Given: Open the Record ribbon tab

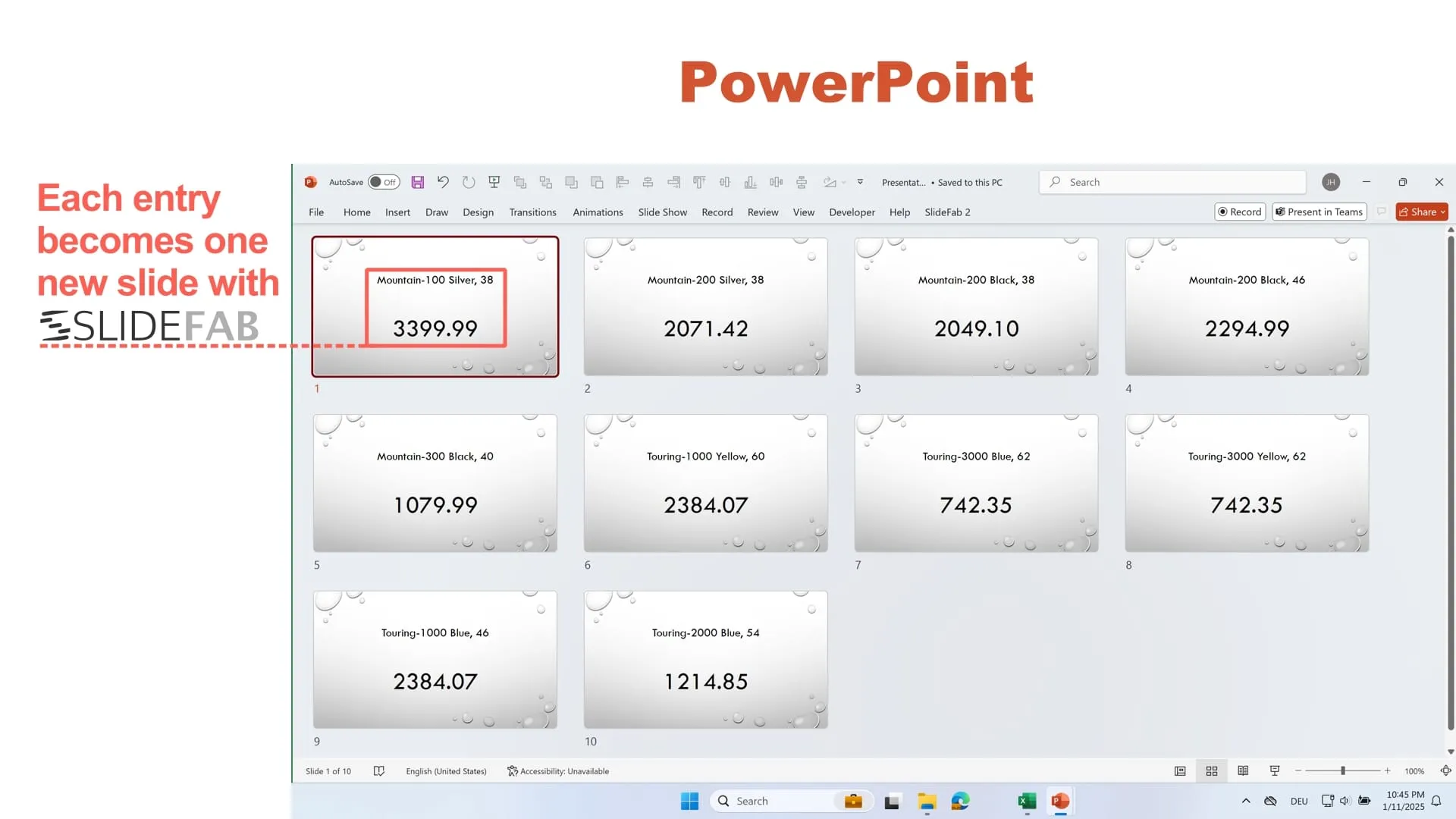Looking at the screenshot, I should (x=717, y=212).
